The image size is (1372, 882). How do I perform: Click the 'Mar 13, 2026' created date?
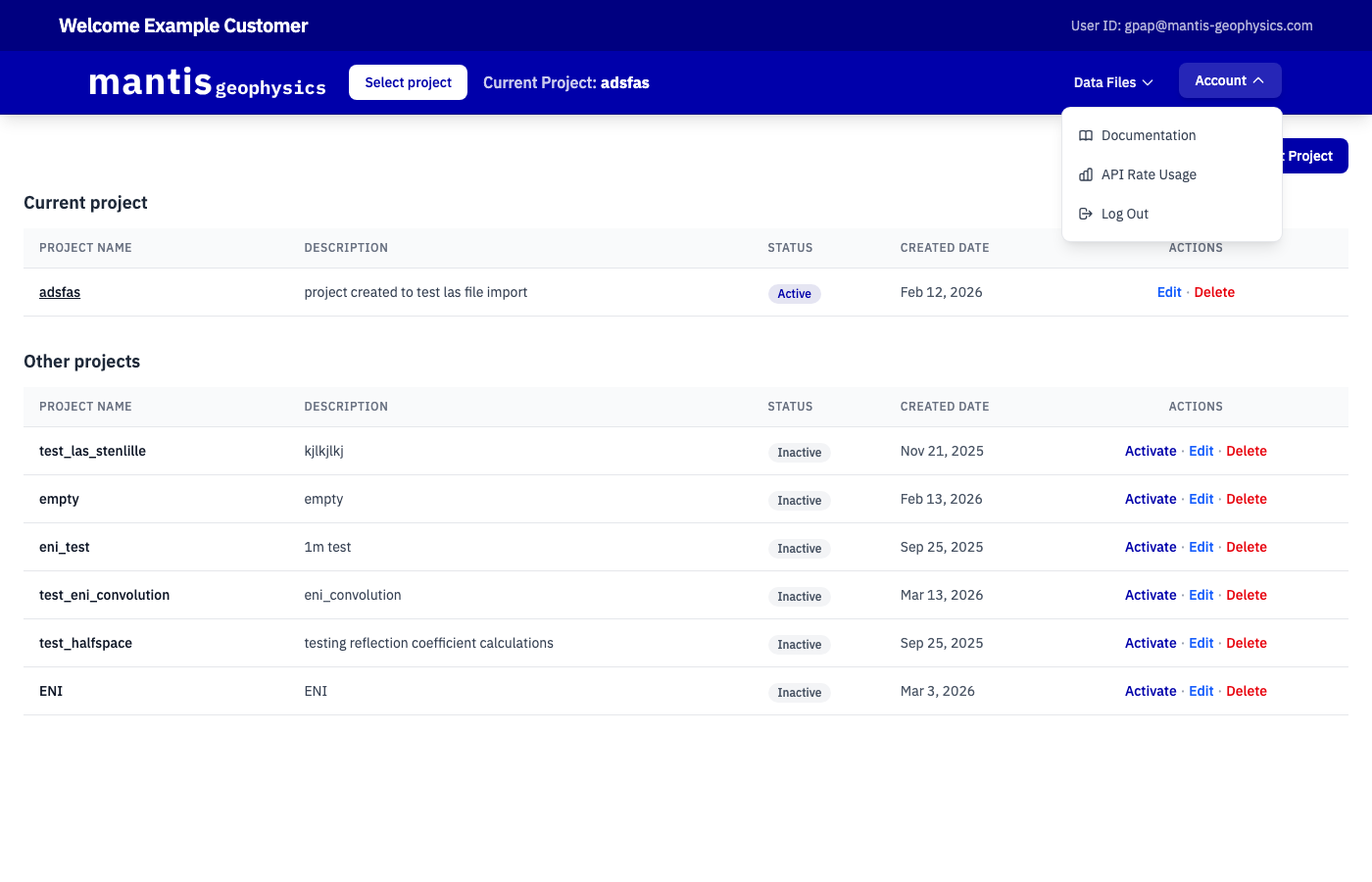pos(942,595)
